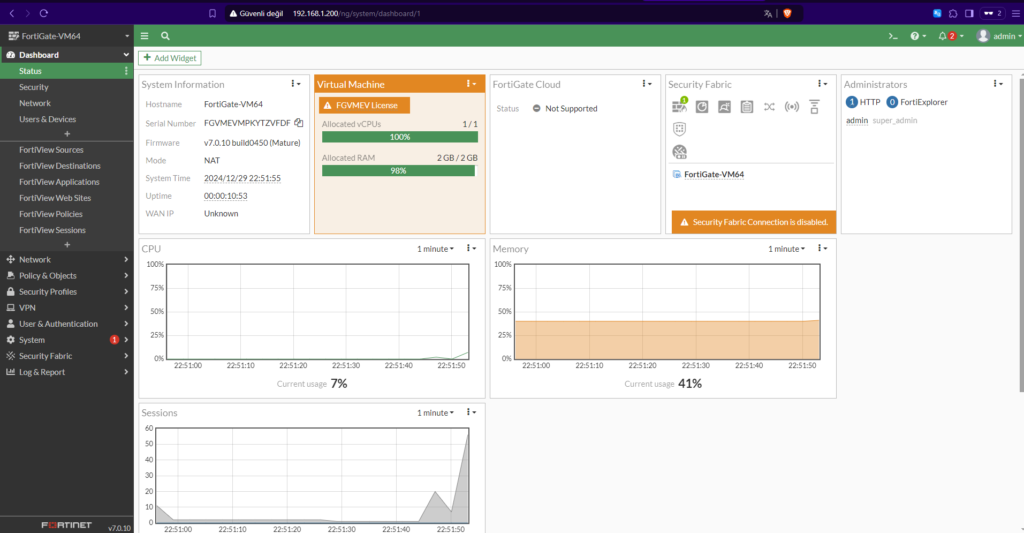Open the CPU widget options menu
This screenshot has width=1024, height=533.
pos(471,248)
